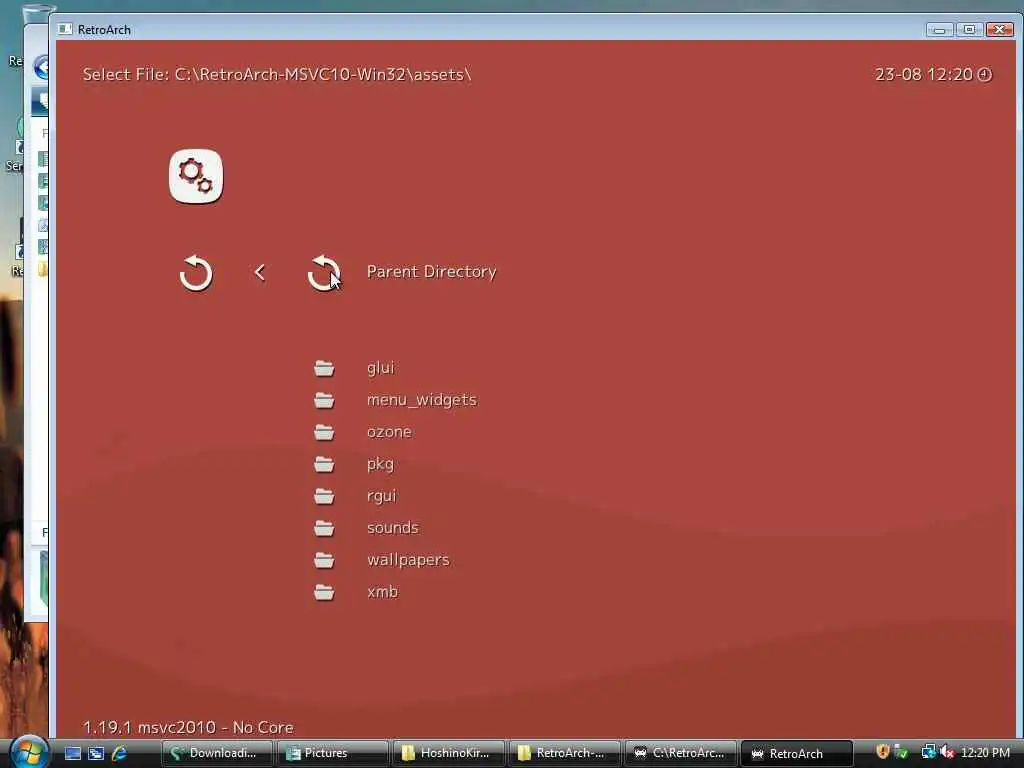Image resolution: width=1024 pixels, height=768 pixels.
Task: Select the glui directory name
Action: (381, 368)
